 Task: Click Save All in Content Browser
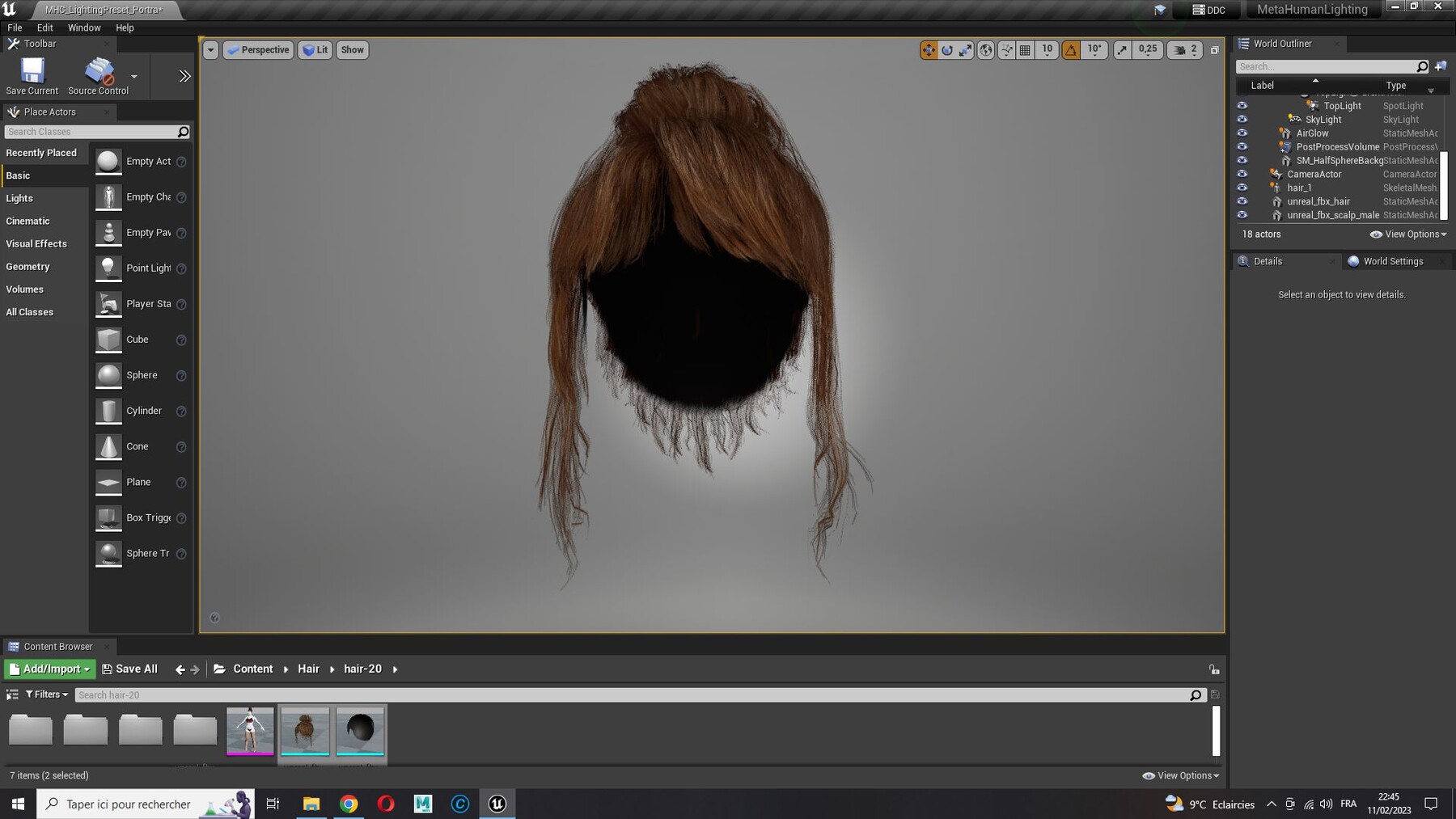(129, 669)
